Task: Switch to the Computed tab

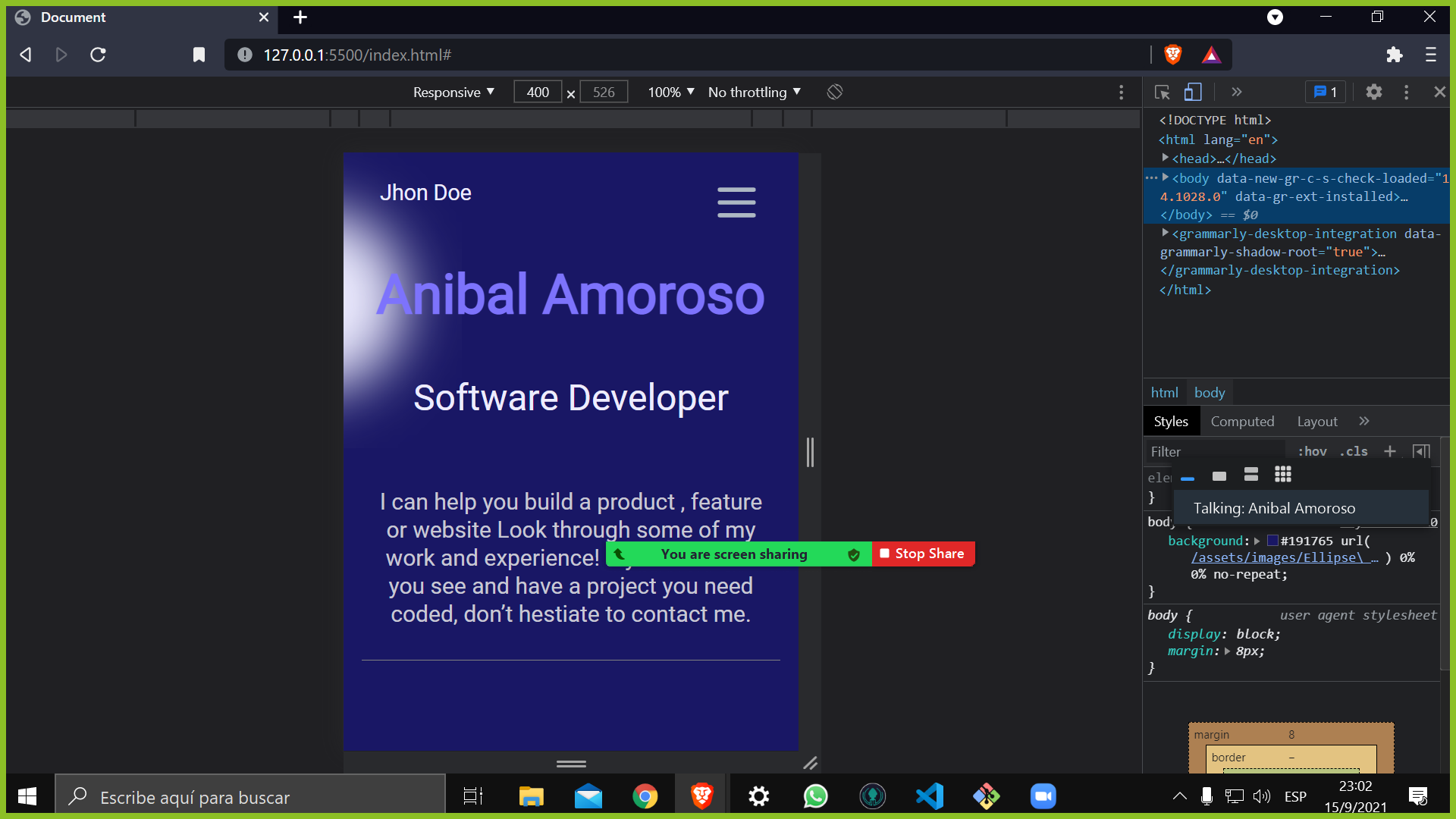Action: [1242, 422]
